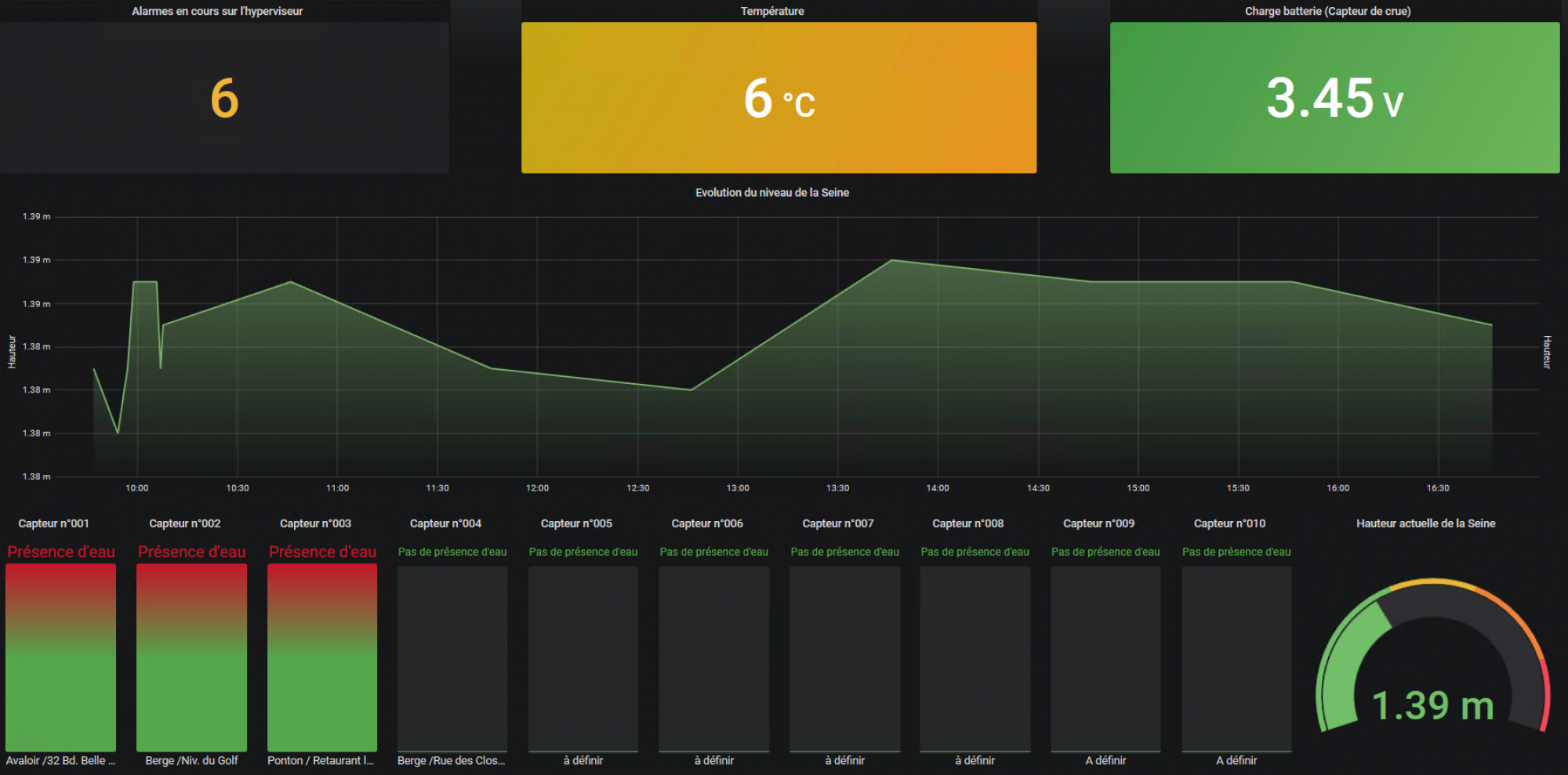Click the 14:30 time axis label
The height and width of the screenshot is (775, 1568).
[x=1039, y=488]
